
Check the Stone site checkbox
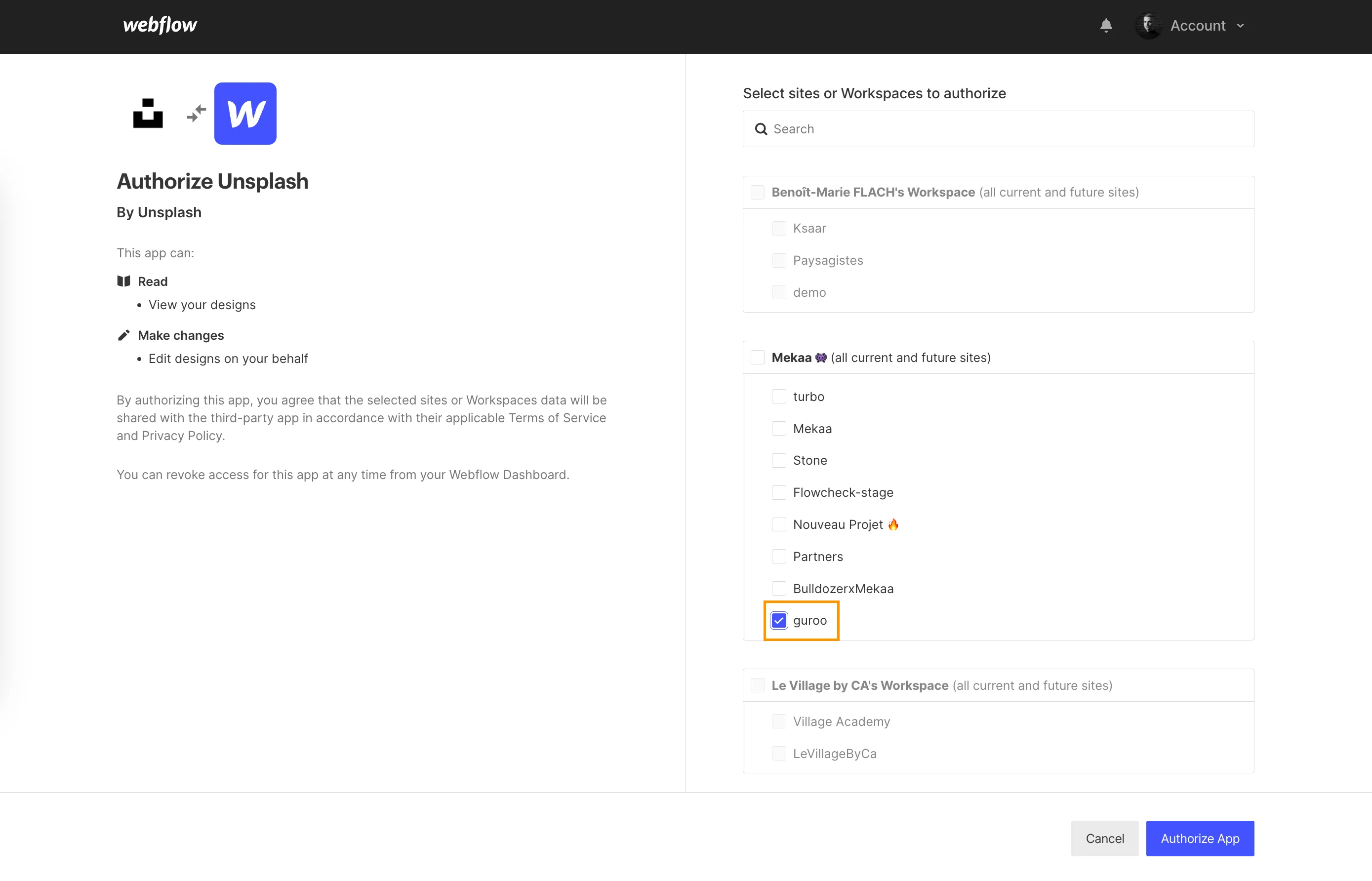779,461
